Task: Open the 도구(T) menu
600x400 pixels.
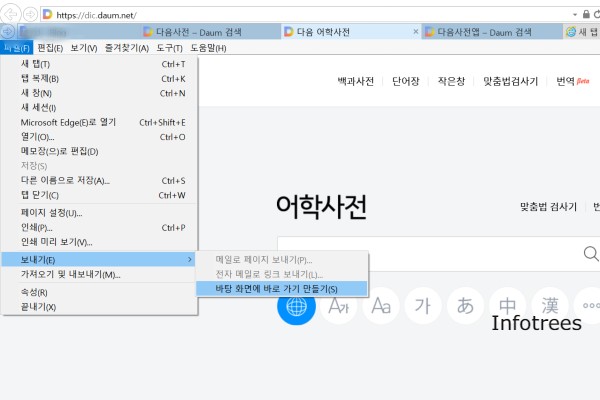Action: 170,48
